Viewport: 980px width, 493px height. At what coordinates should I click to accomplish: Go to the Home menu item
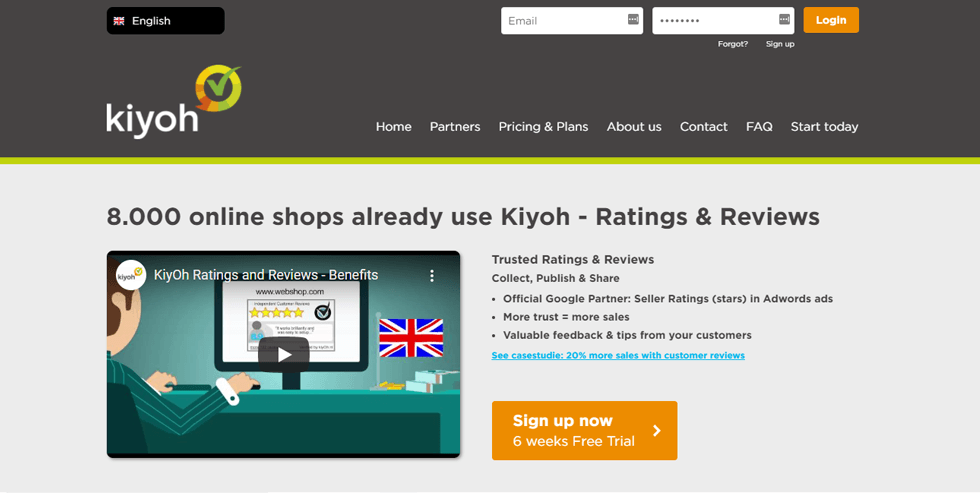coord(394,127)
